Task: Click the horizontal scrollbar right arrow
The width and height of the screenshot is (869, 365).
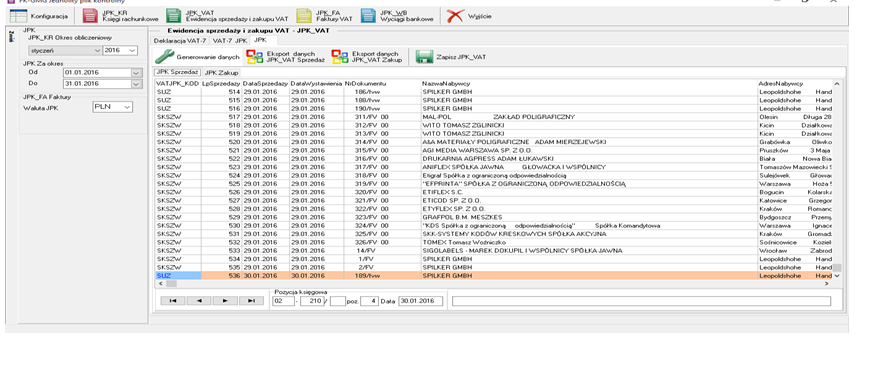Action: (x=826, y=284)
